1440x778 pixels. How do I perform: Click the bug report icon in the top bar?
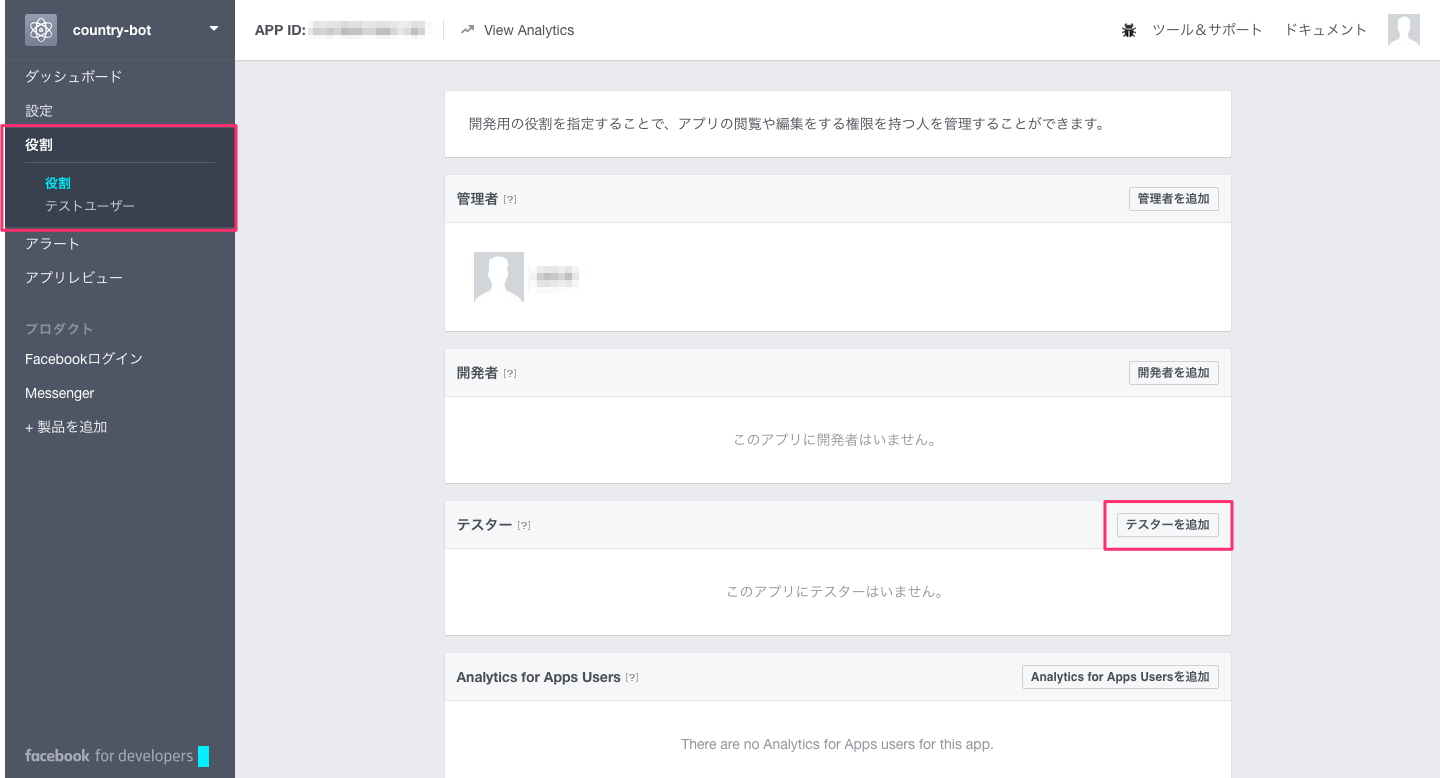tap(1128, 29)
